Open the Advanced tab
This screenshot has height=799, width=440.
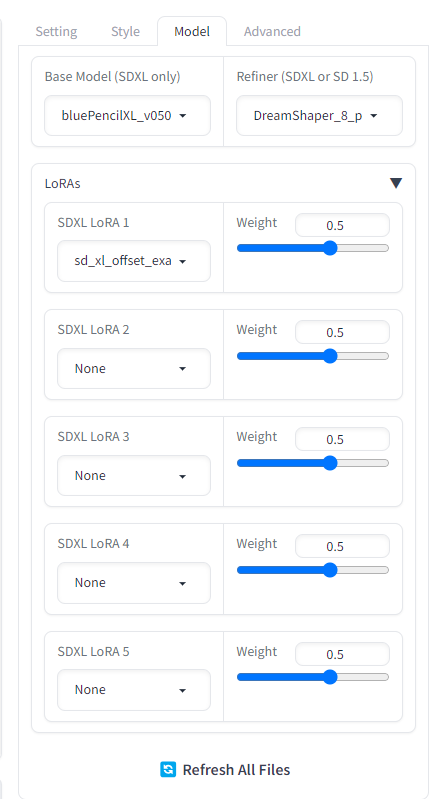click(x=272, y=32)
